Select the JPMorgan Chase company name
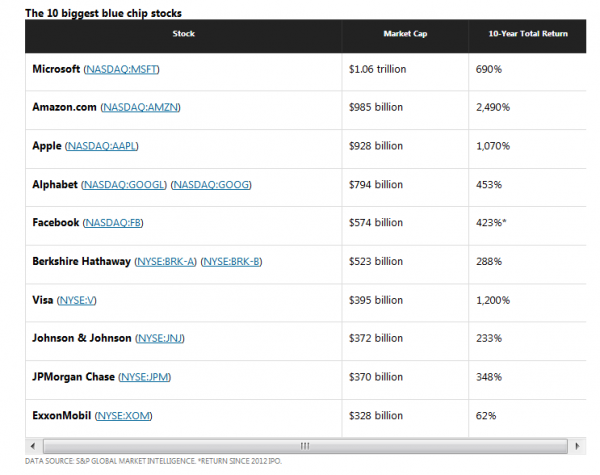This screenshot has height=475, width=600. coord(73,377)
